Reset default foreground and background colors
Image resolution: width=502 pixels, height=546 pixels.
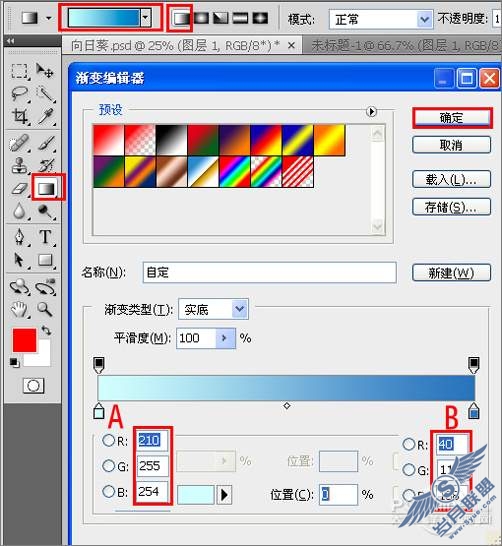[14, 362]
